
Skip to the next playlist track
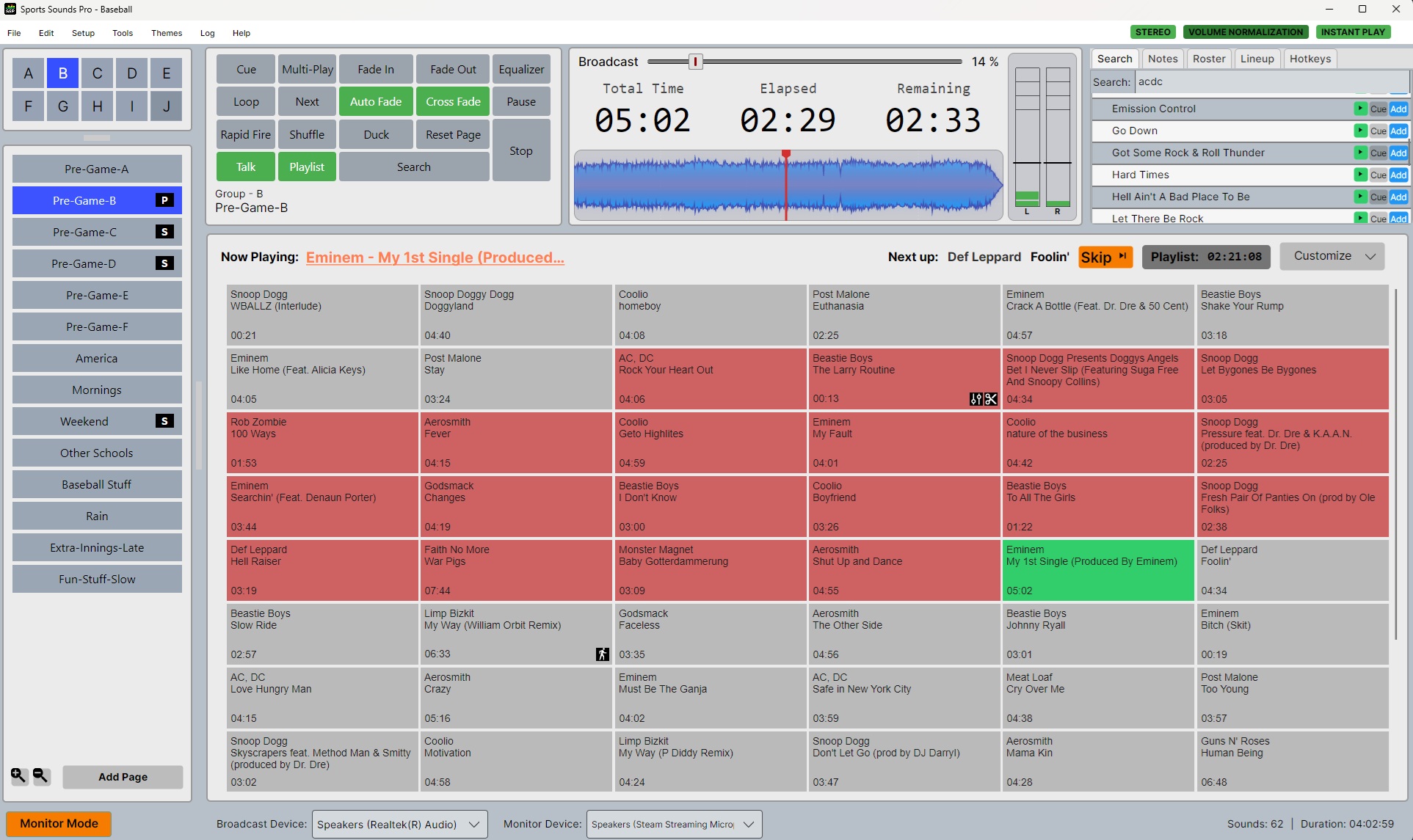[1105, 257]
